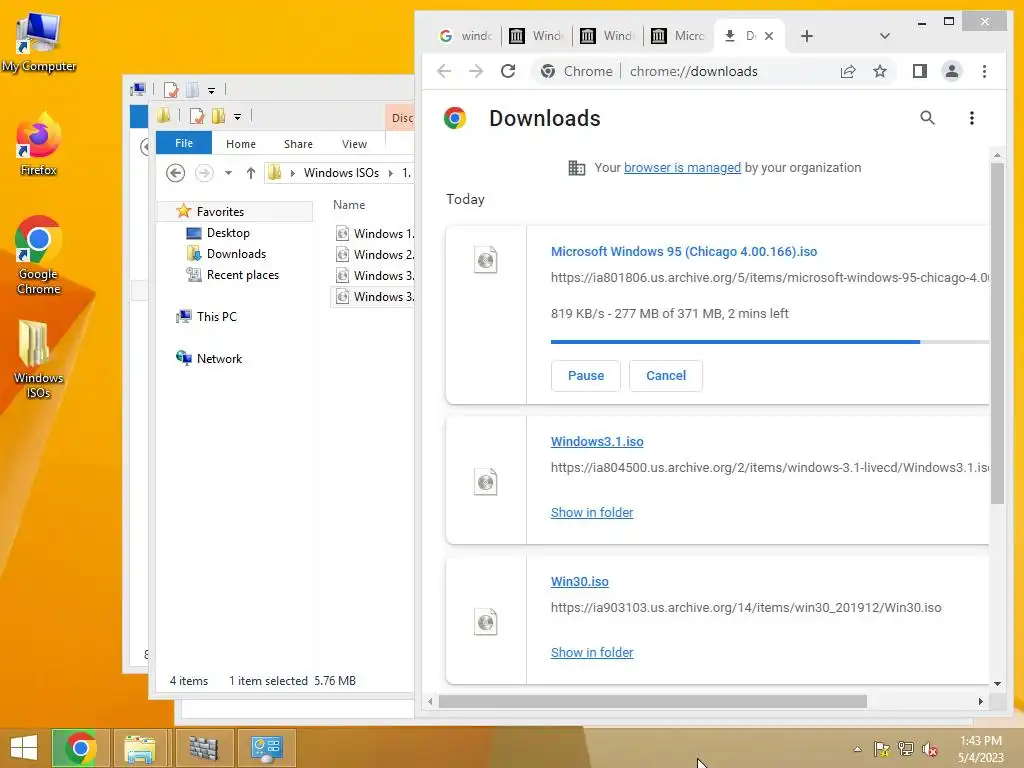Go forward in Chrome
1024x768 pixels.
point(476,71)
